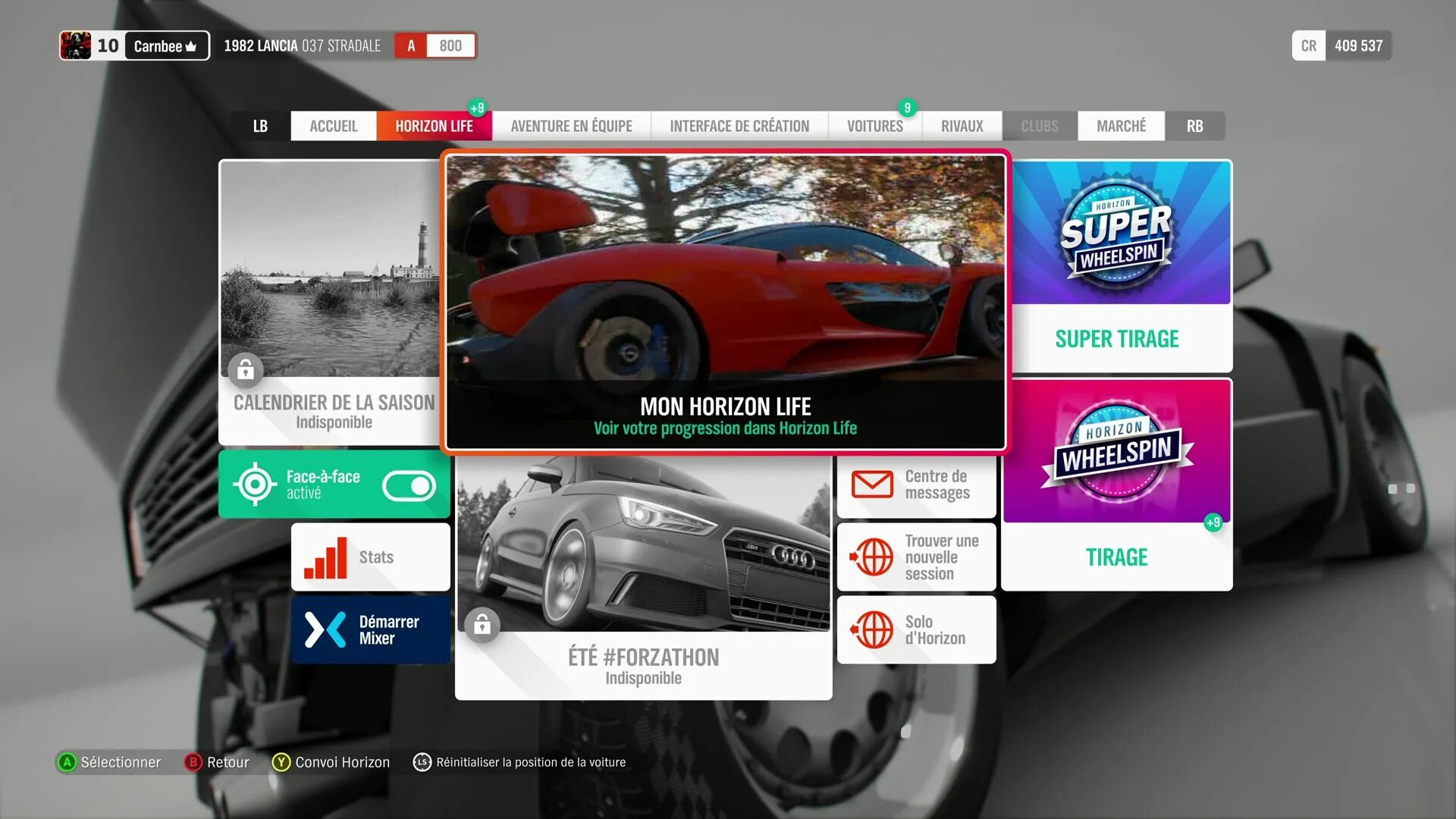Open the Mon Horizon Life tile
Screen dimensions: 1456x819
726,303
